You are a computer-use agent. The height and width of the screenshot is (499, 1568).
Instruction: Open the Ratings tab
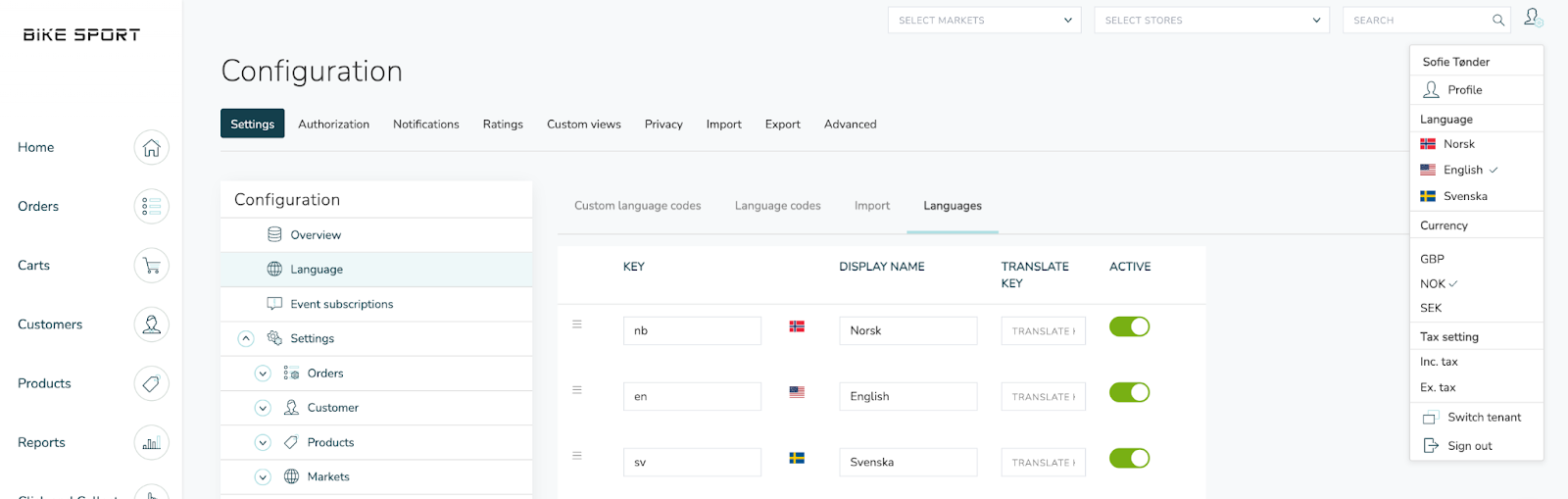pyautogui.click(x=503, y=125)
